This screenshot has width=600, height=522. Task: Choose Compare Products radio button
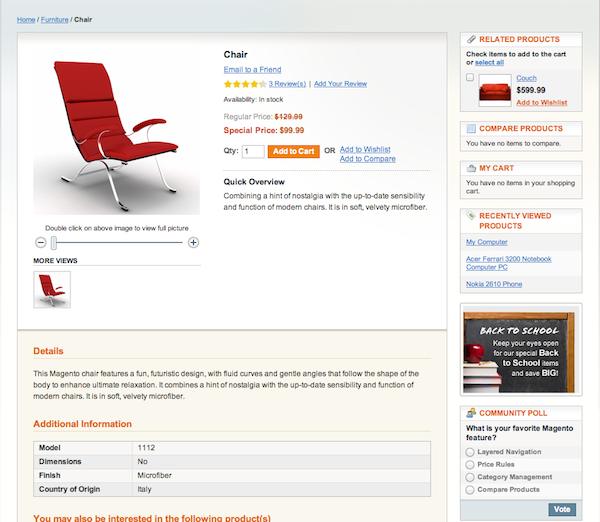pyautogui.click(x=470, y=490)
